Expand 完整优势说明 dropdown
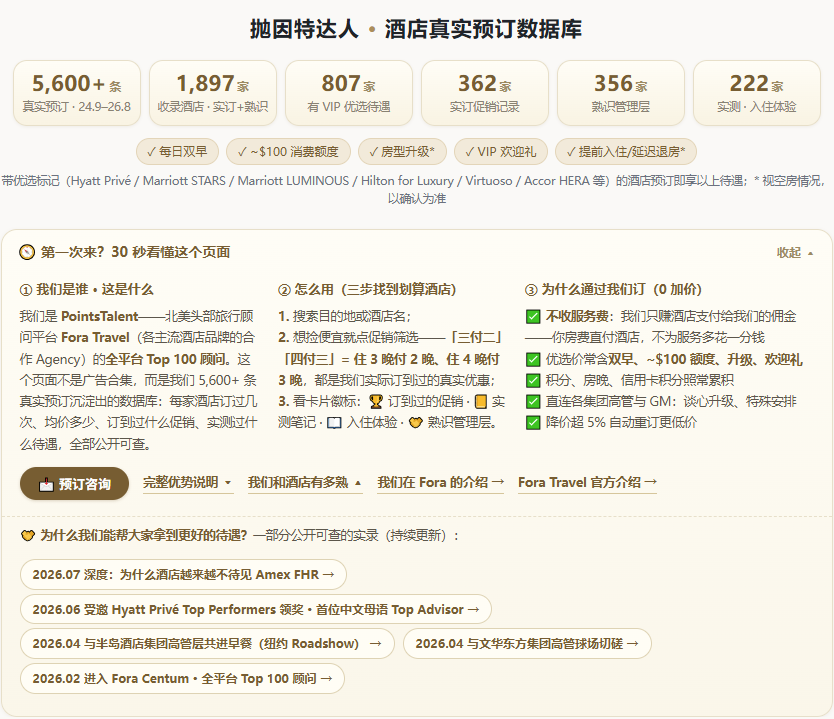Image resolution: width=834 pixels, height=719 pixels. [188, 482]
